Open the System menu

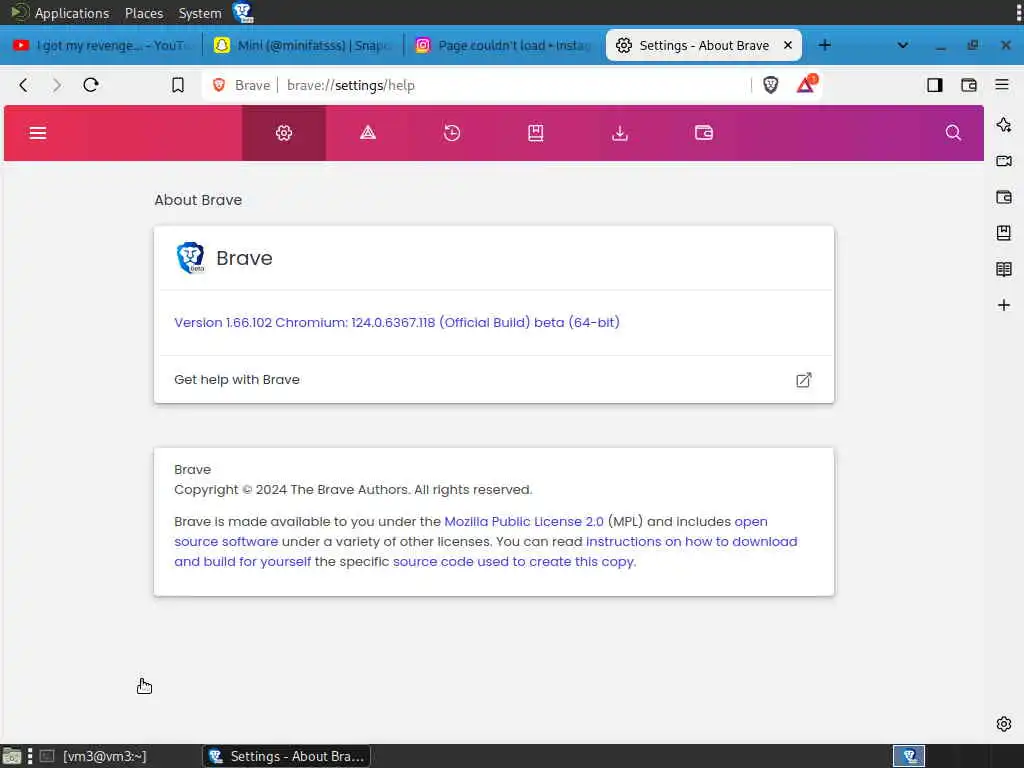tap(200, 13)
